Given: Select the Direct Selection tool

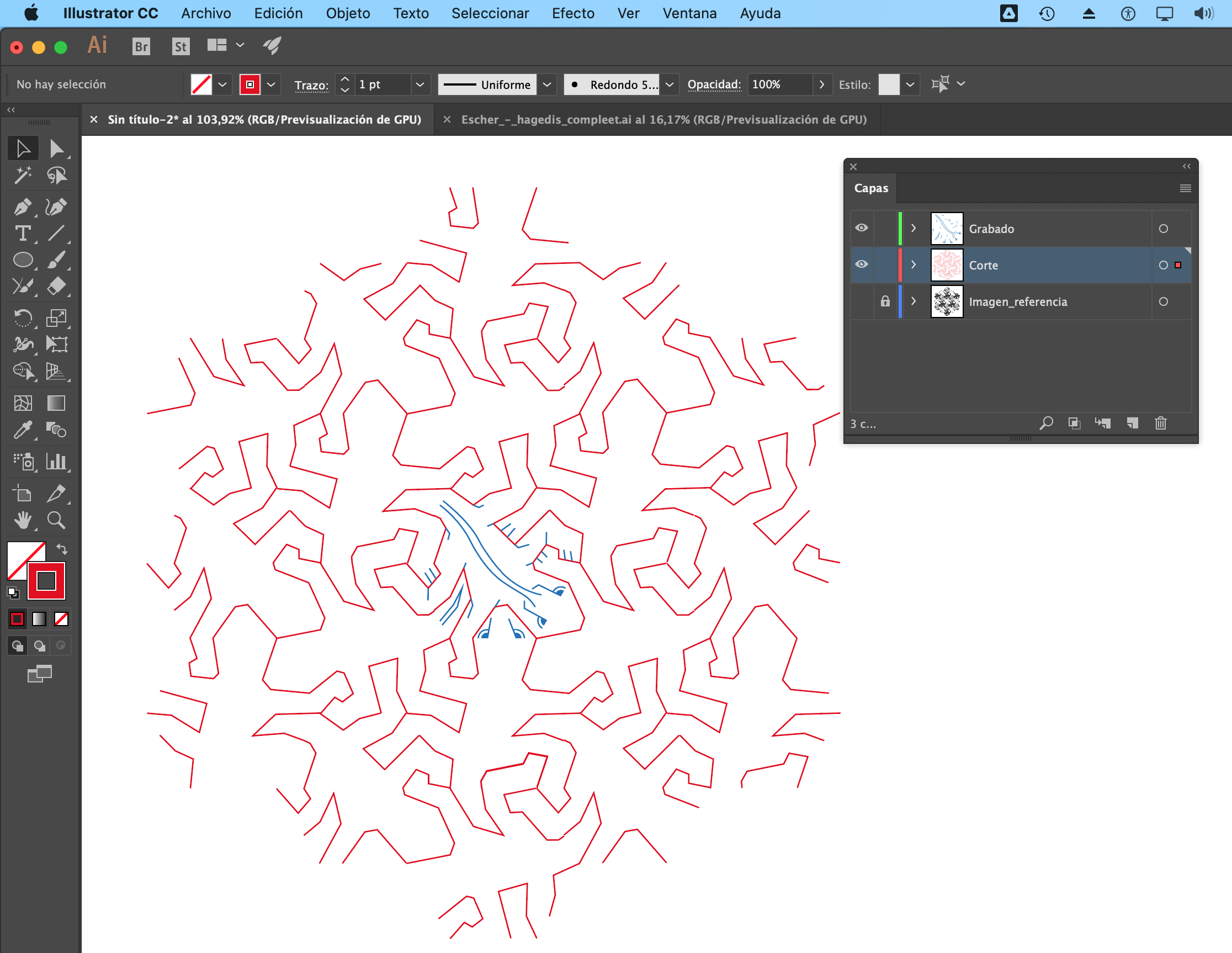Looking at the screenshot, I should click(56, 149).
